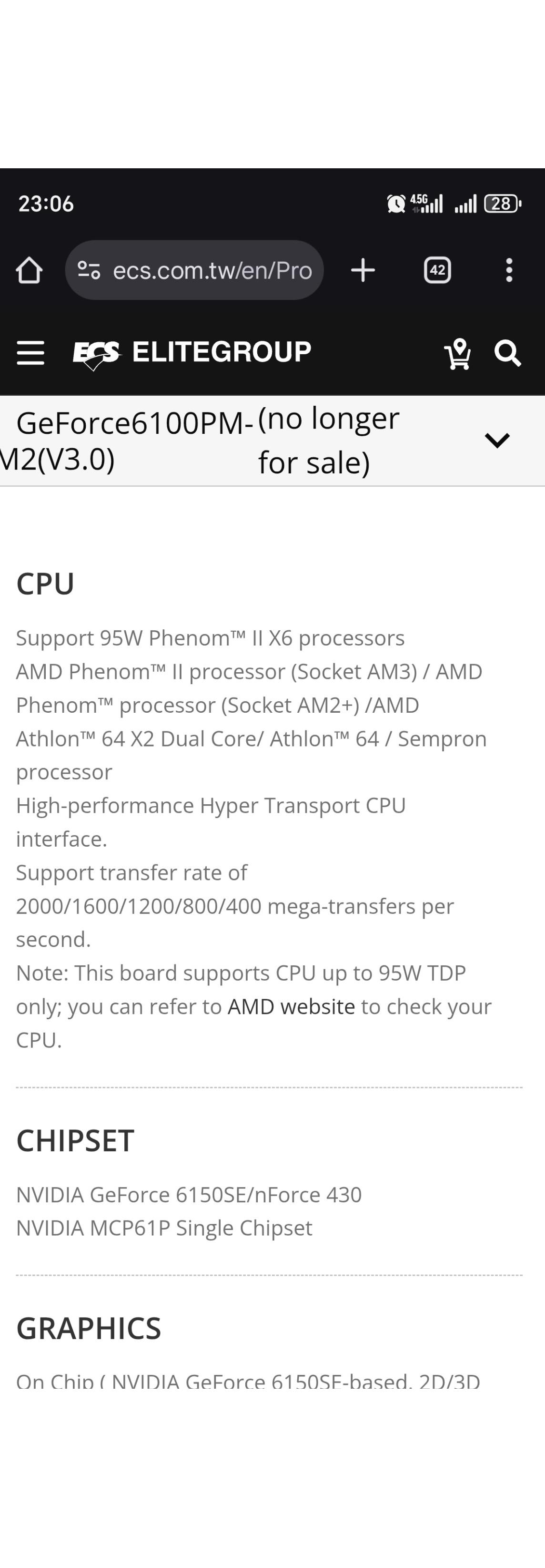The width and height of the screenshot is (545, 1568).
Task: Click the ECS Elitegroup logo
Action: pyautogui.click(x=192, y=353)
